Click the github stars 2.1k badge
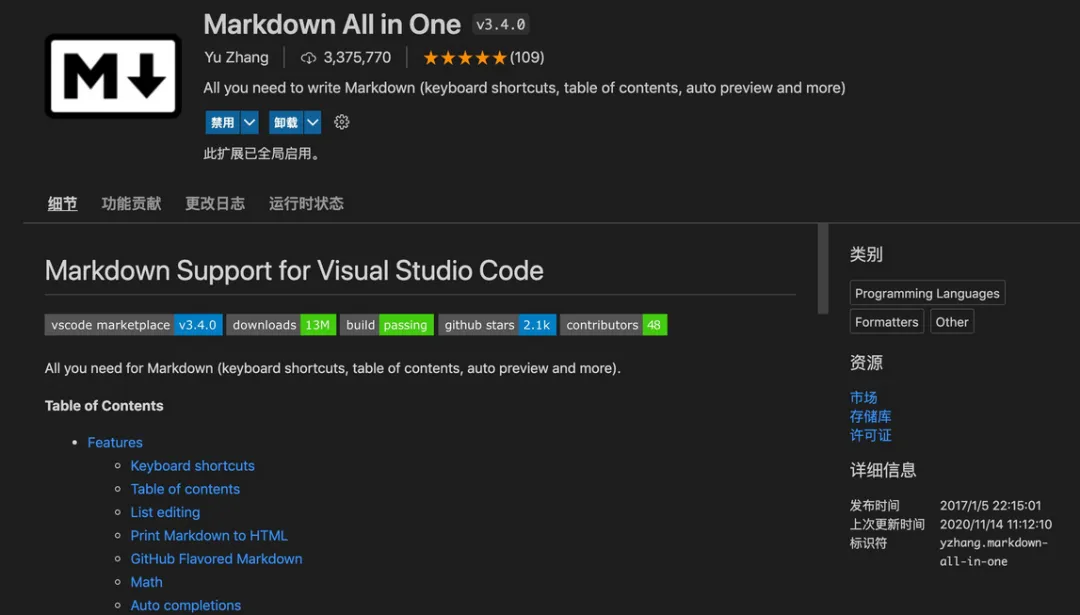This screenshot has width=1080, height=615. pos(497,325)
